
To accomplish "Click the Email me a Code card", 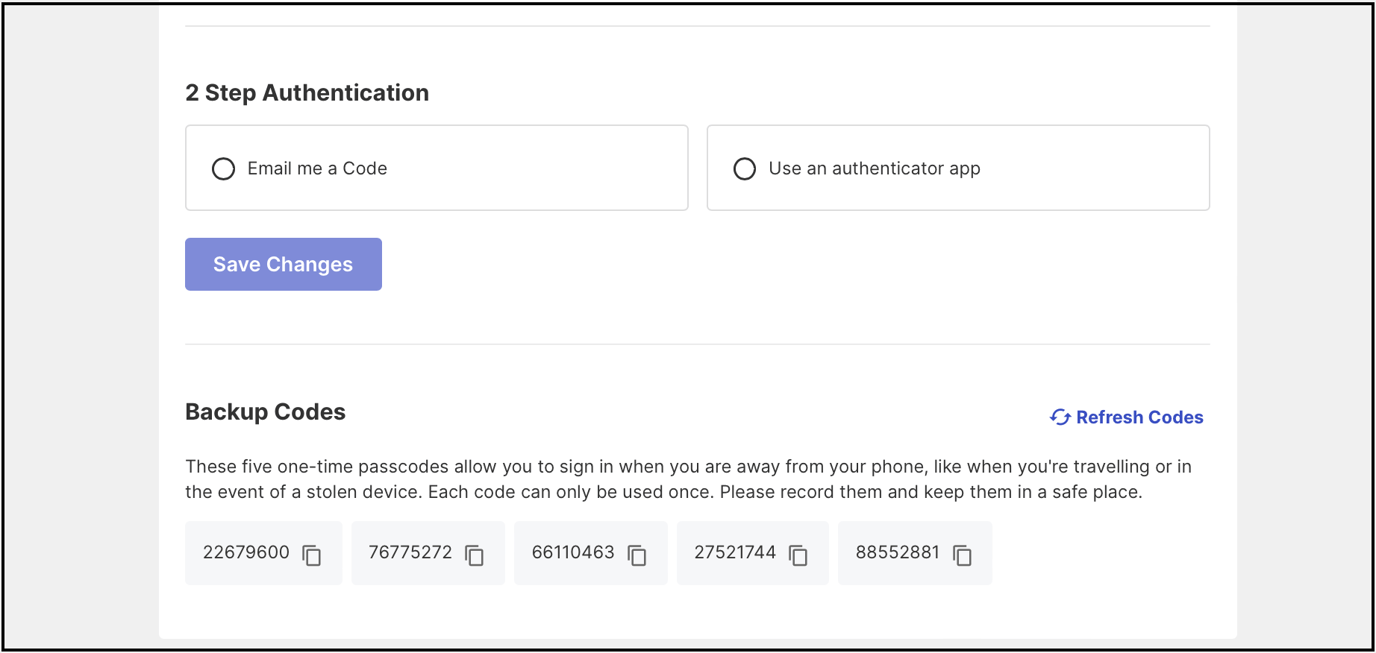I will (436, 167).
